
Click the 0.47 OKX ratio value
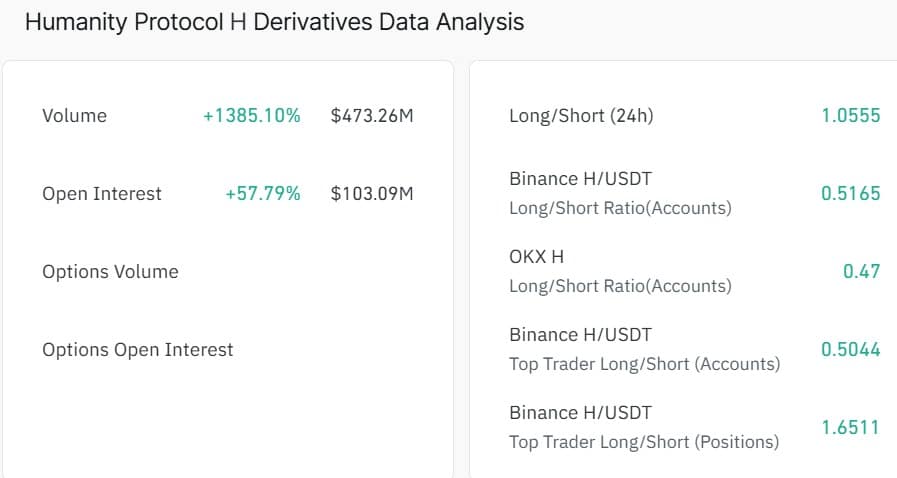click(x=861, y=272)
